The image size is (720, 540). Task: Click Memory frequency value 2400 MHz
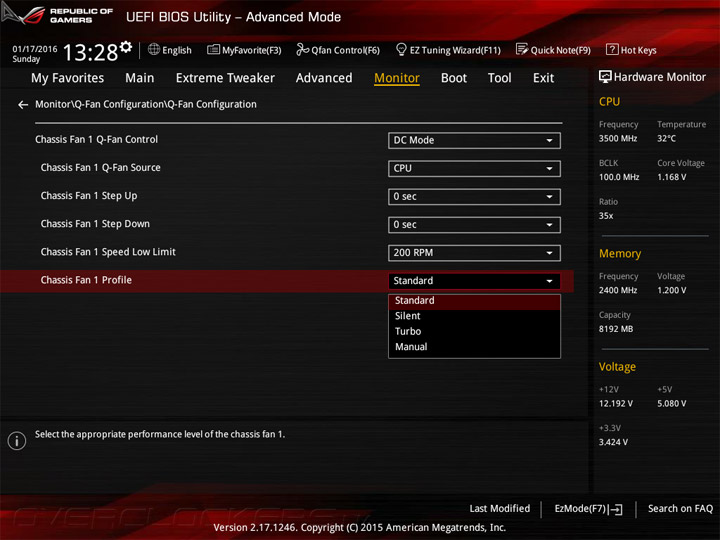click(x=618, y=290)
